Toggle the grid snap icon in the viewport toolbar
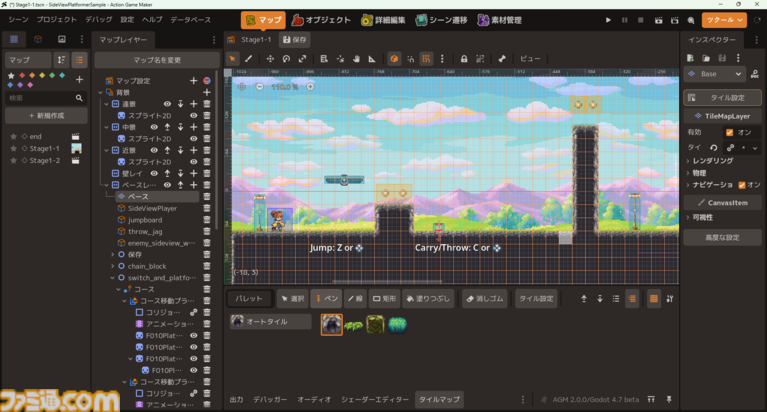The height and width of the screenshot is (412, 767). 426,59
